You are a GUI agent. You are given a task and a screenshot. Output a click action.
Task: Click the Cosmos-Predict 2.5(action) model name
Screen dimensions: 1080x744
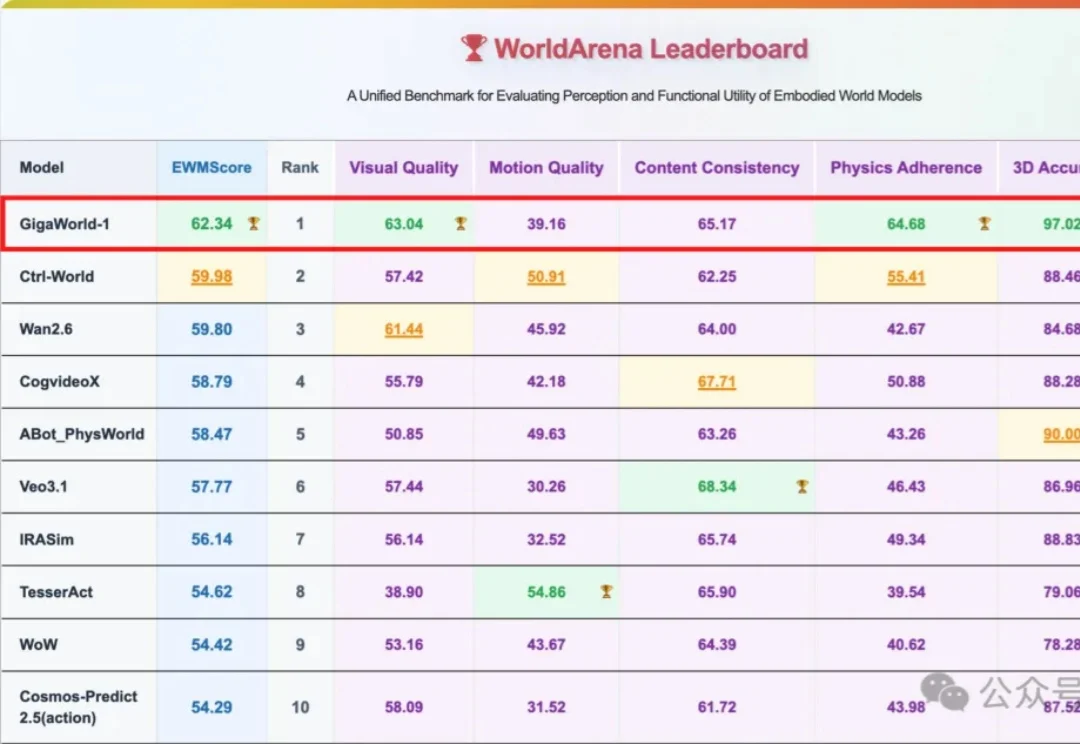click(78, 707)
